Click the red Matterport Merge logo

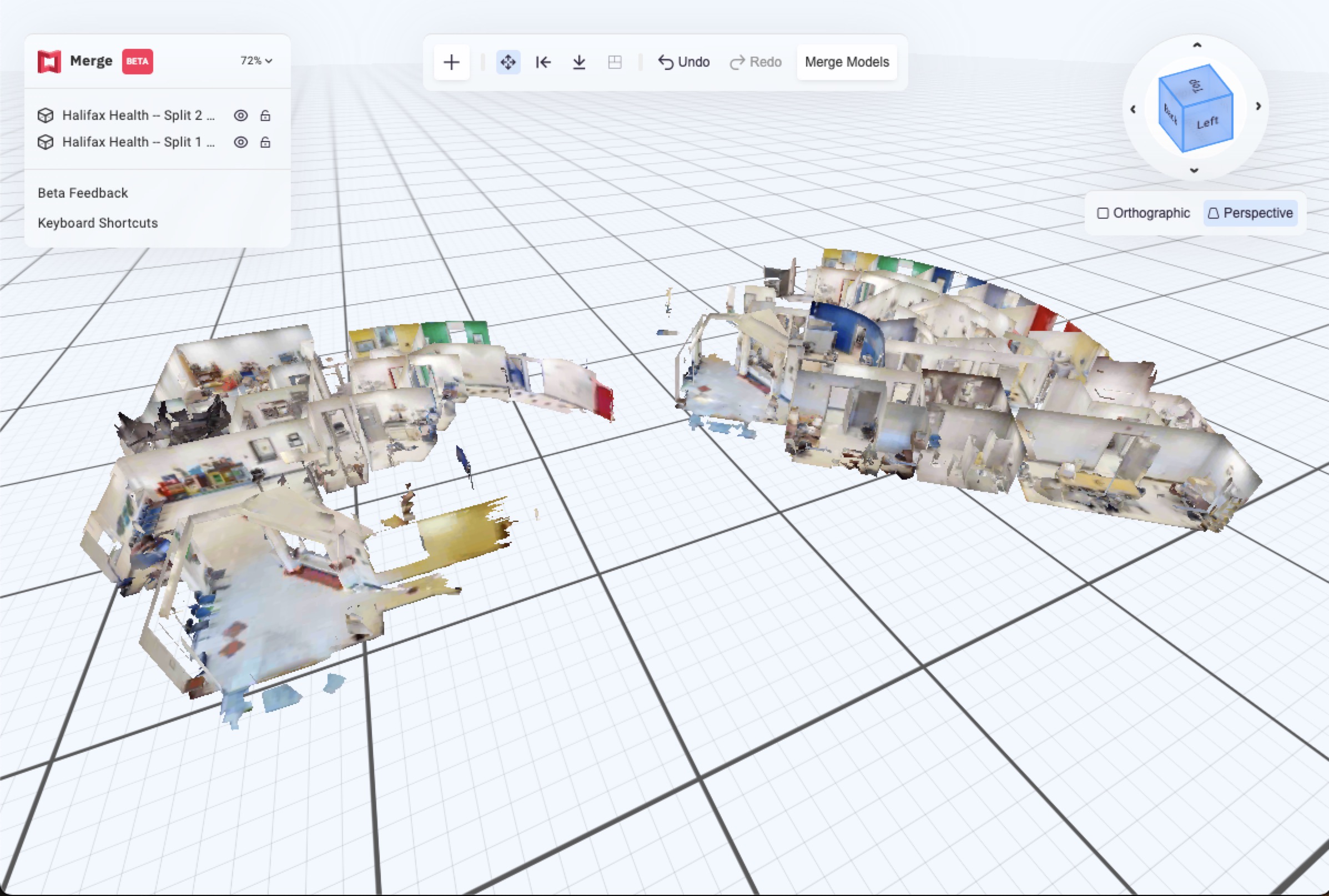click(49, 61)
